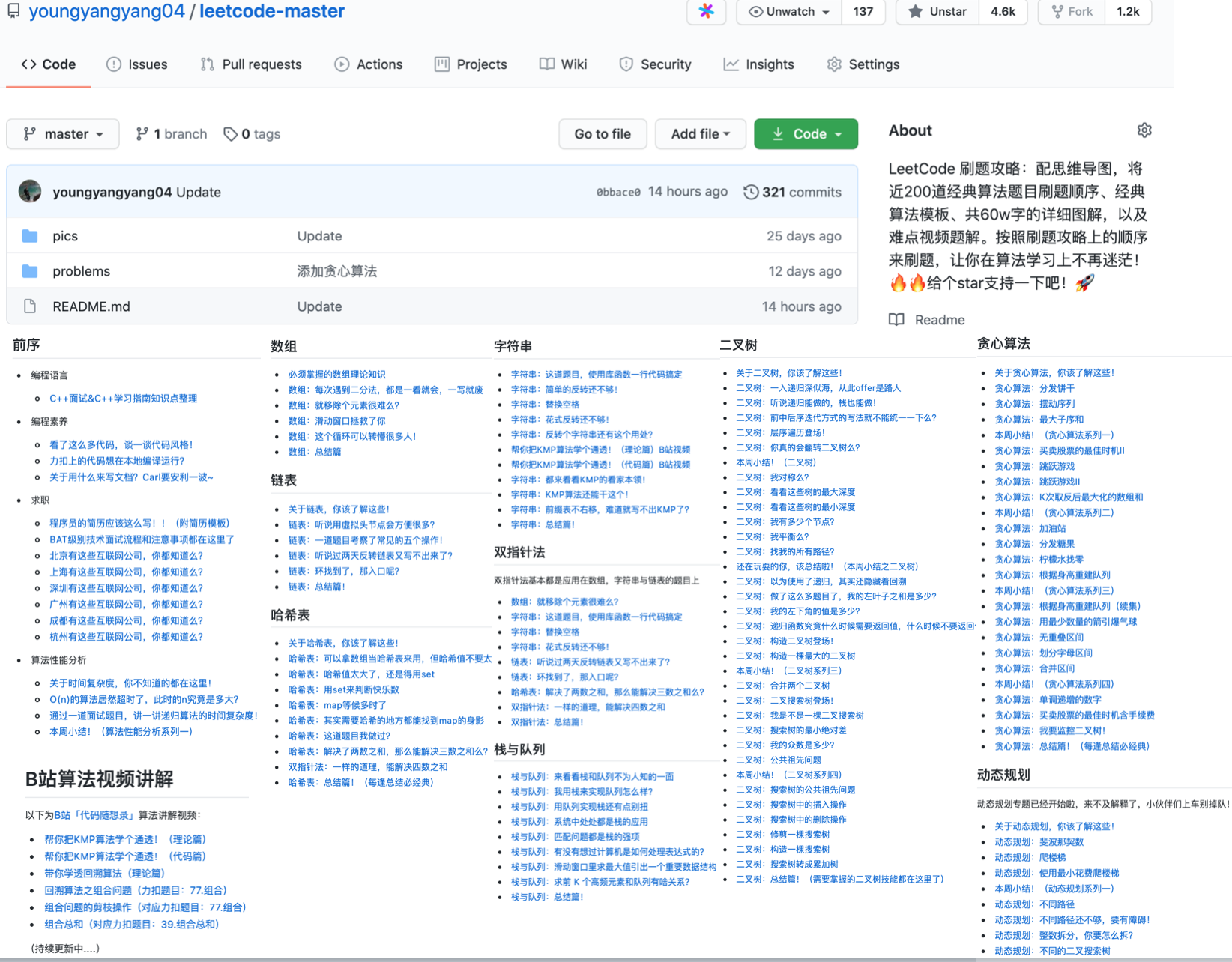Image resolution: width=1232 pixels, height=962 pixels.
Task: Click the Readme link in About
Action: tap(940, 320)
